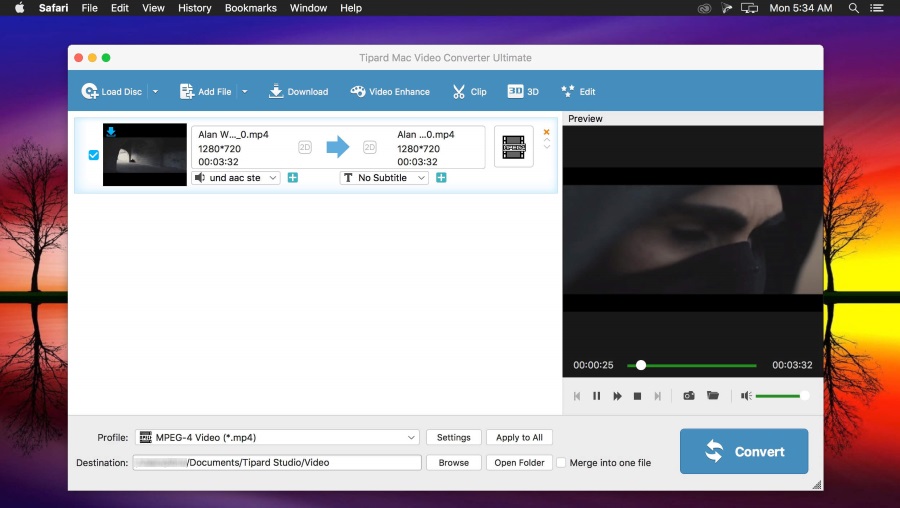Open the 3D settings tool
The image size is (900, 508).
[523, 91]
